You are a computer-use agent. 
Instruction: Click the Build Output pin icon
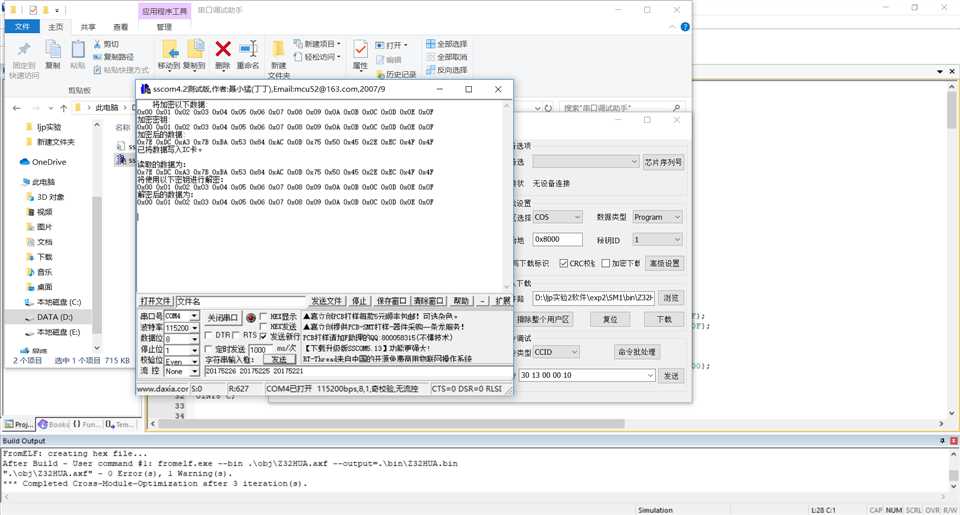[942, 441]
